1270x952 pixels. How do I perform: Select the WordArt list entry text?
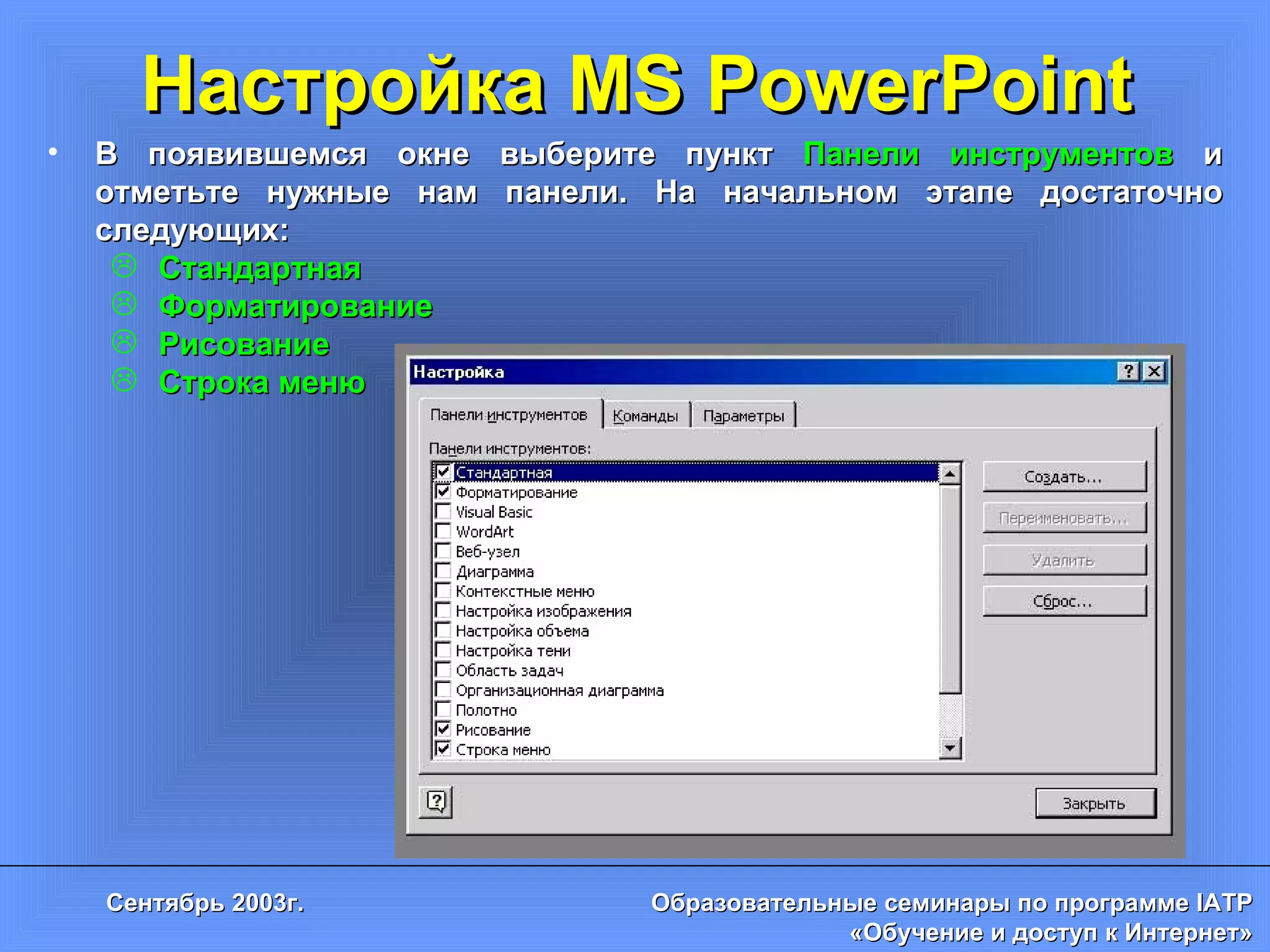point(485,532)
